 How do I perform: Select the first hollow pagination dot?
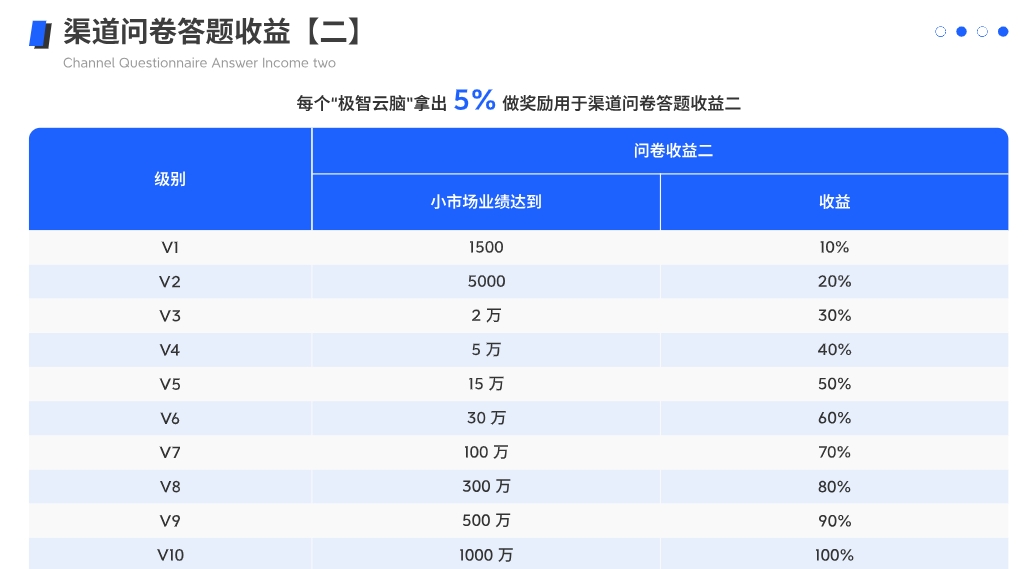point(940,32)
